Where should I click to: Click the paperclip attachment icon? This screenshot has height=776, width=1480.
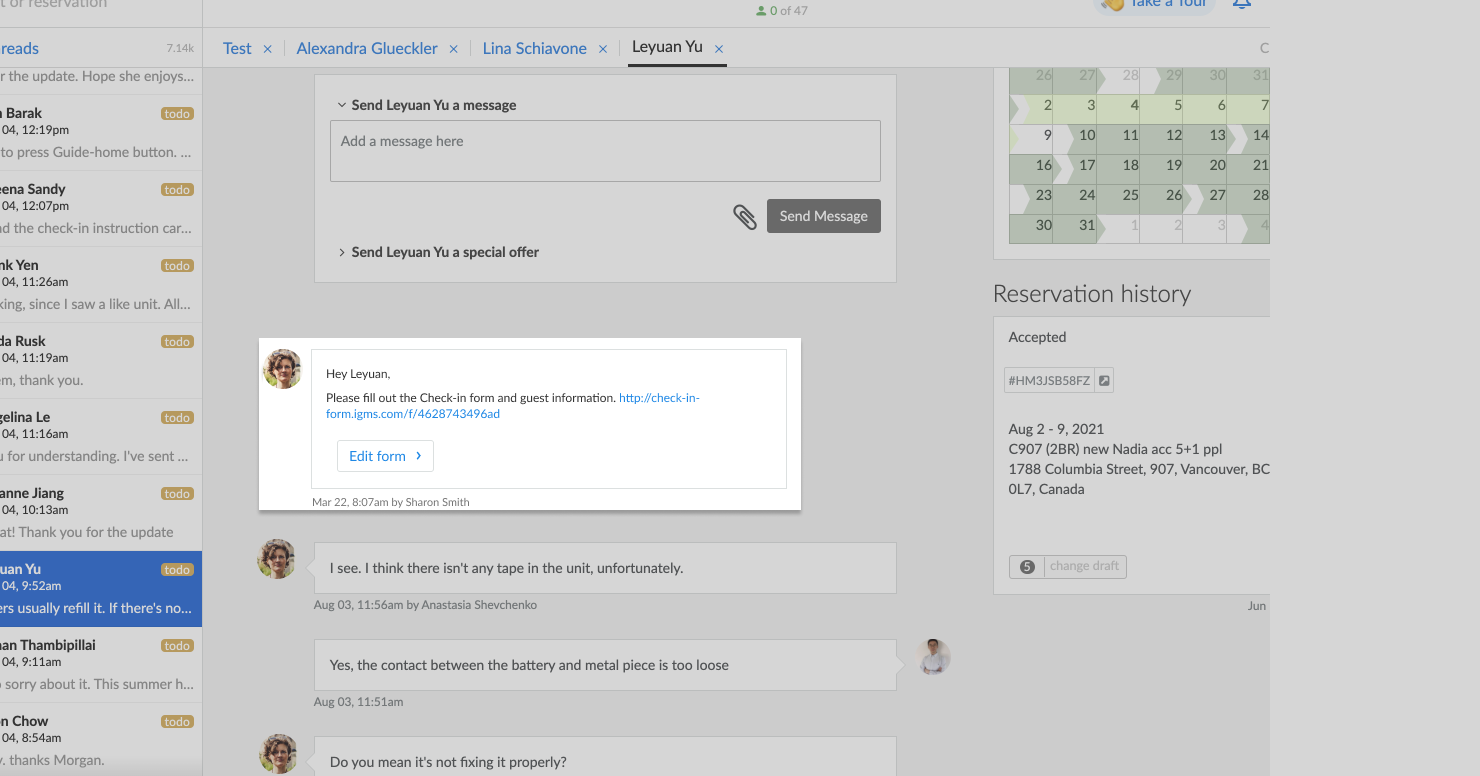coord(745,217)
